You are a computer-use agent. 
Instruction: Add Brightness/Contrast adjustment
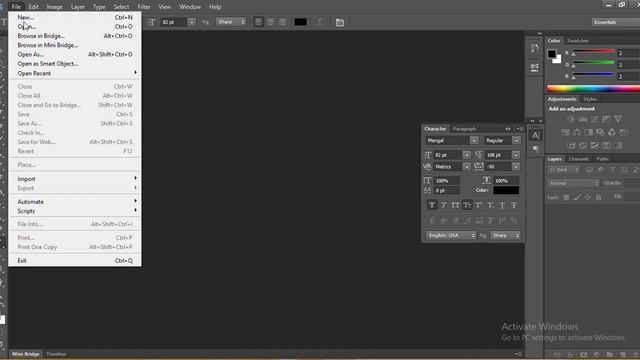[571, 119]
